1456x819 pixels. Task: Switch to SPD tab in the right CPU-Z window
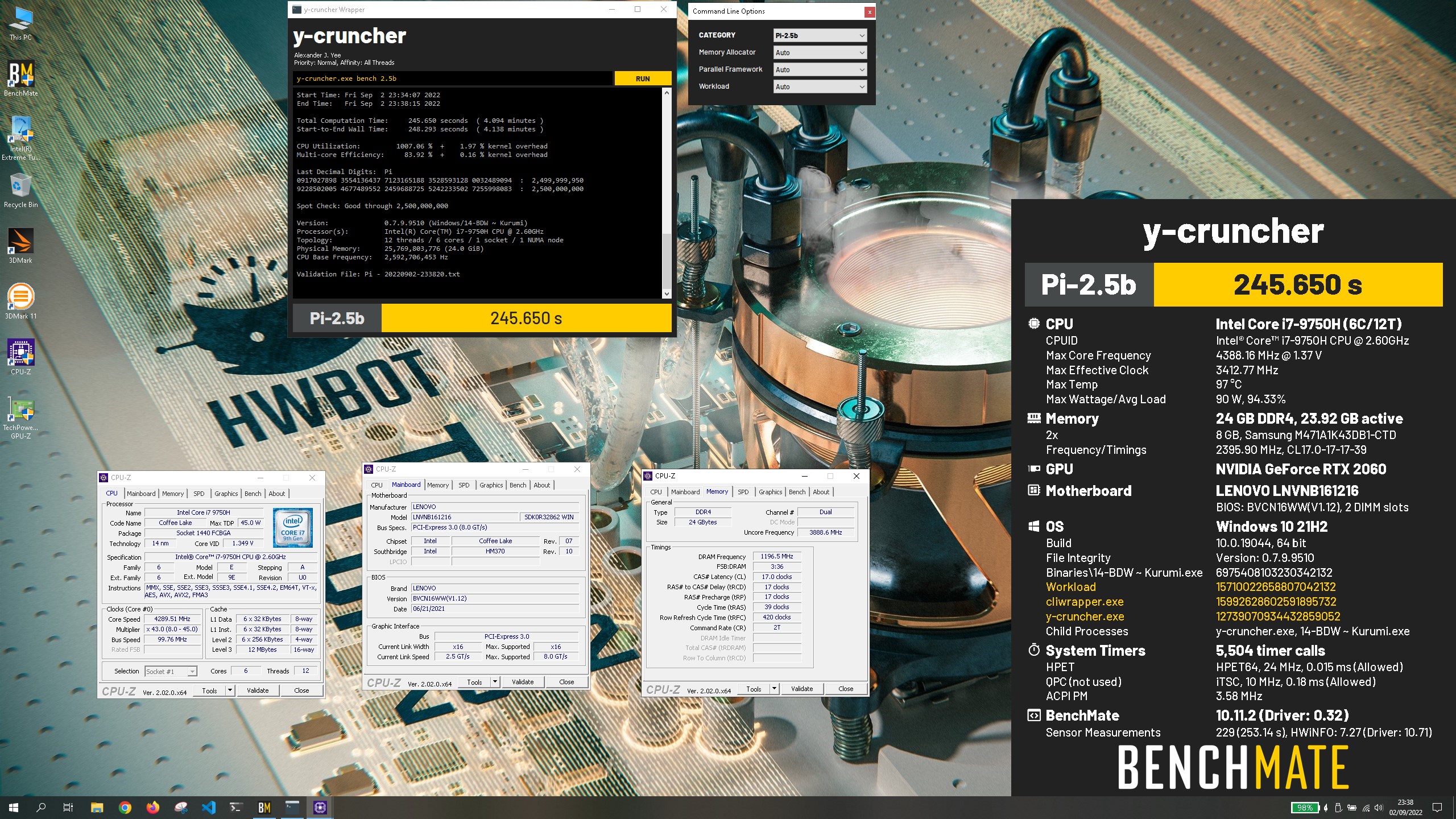tap(743, 492)
